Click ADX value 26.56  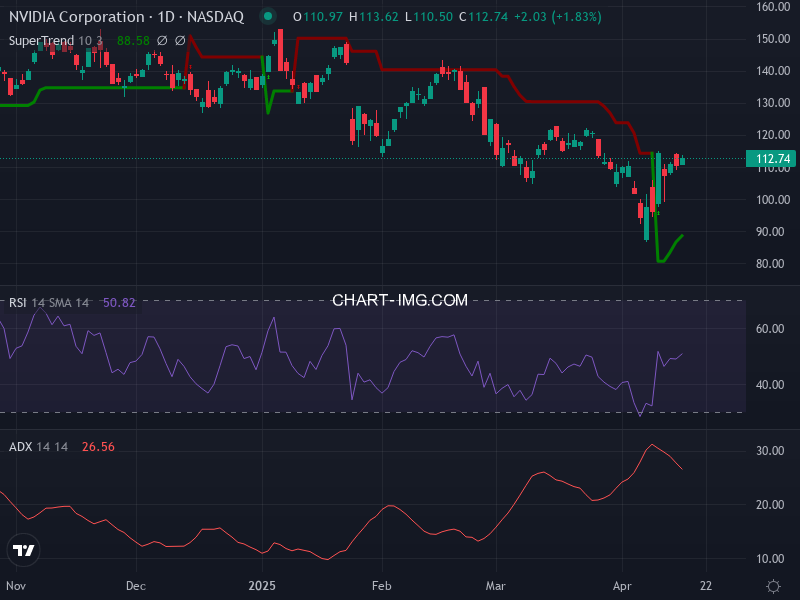tap(98, 446)
